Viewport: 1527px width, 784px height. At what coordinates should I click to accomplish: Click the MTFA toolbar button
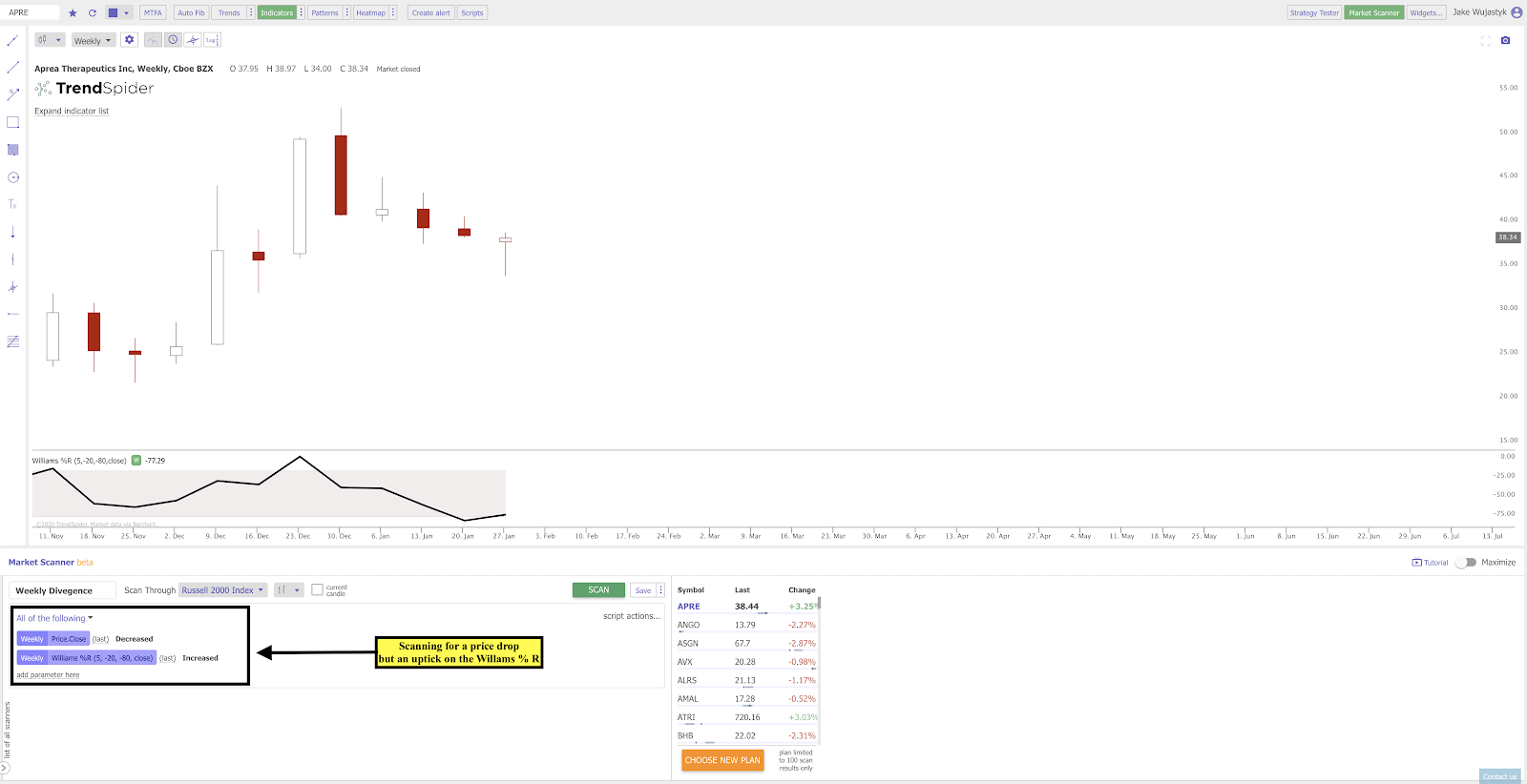tap(153, 12)
